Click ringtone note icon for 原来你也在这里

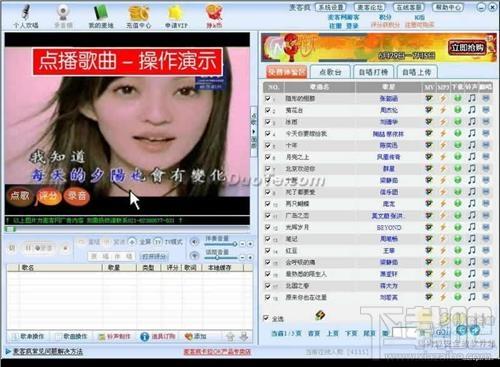472,297
